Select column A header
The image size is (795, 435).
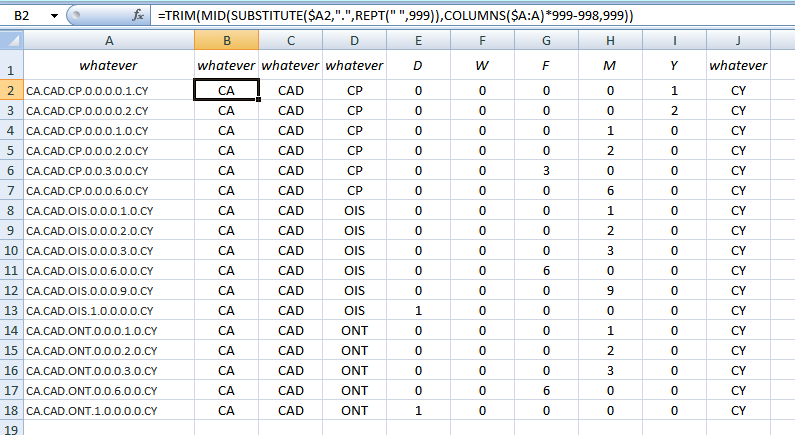tap(109, 41)
